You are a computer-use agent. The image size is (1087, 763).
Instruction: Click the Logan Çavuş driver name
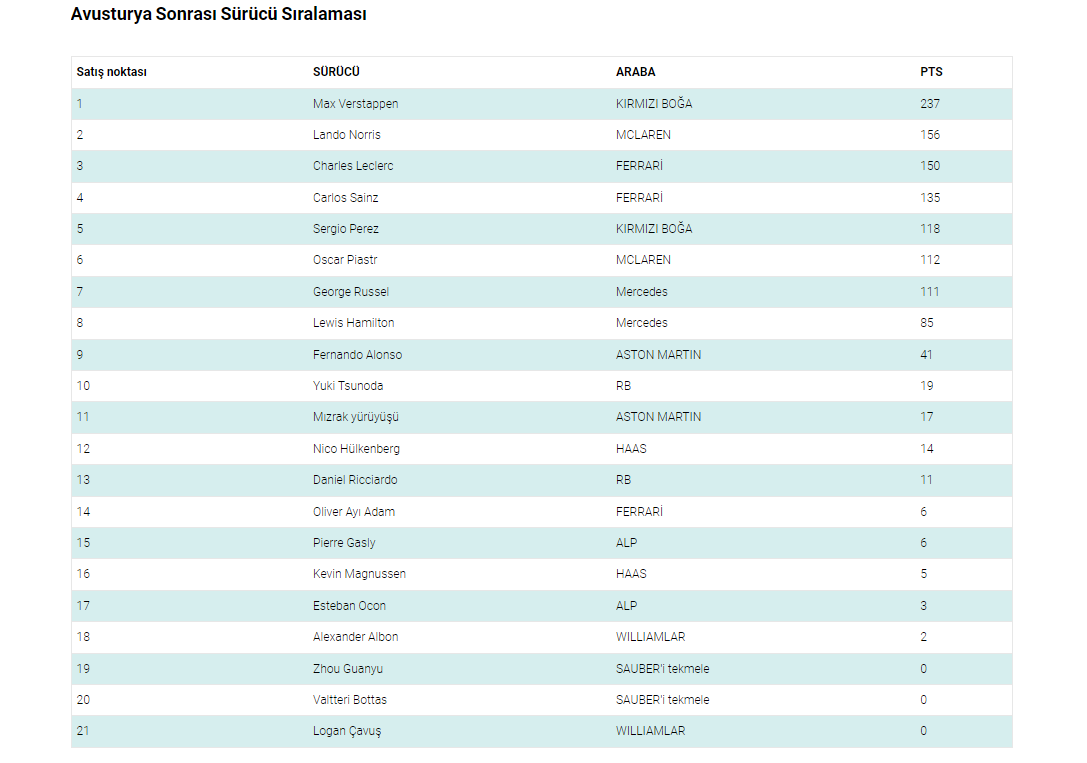coord(346,731)
